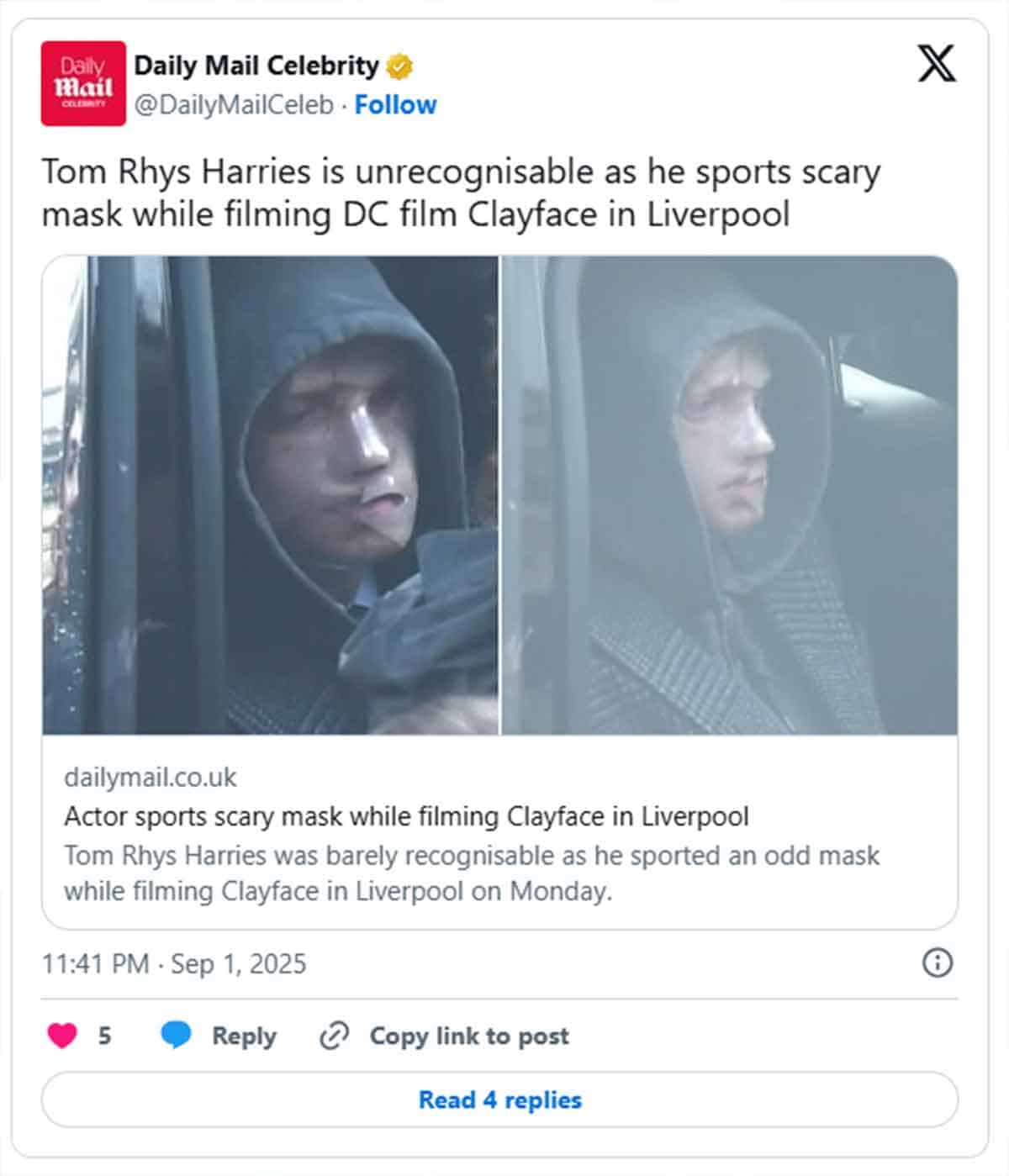The image size is (1009, 1176).
Task: Click the blue reply speech bubble icon
Action: (x=176, y=1036)
